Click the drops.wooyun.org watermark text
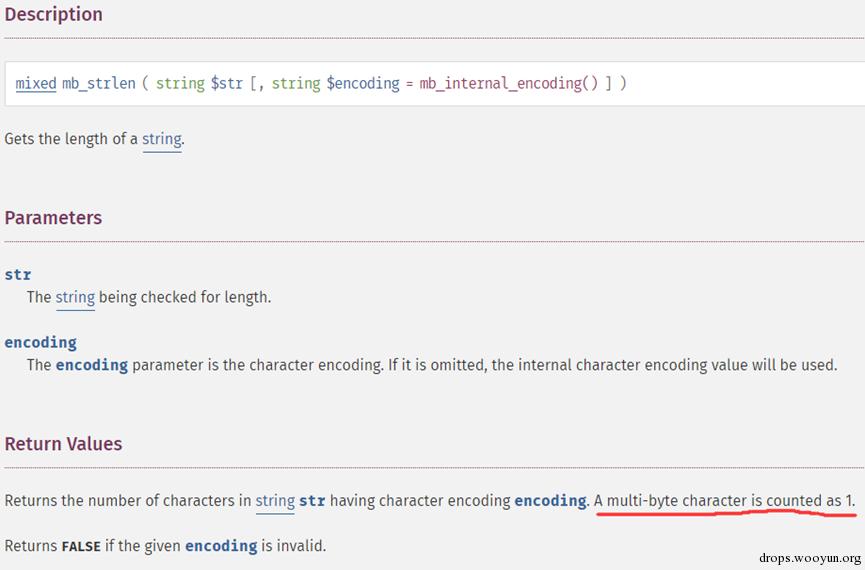 click(x=810, y=557)
